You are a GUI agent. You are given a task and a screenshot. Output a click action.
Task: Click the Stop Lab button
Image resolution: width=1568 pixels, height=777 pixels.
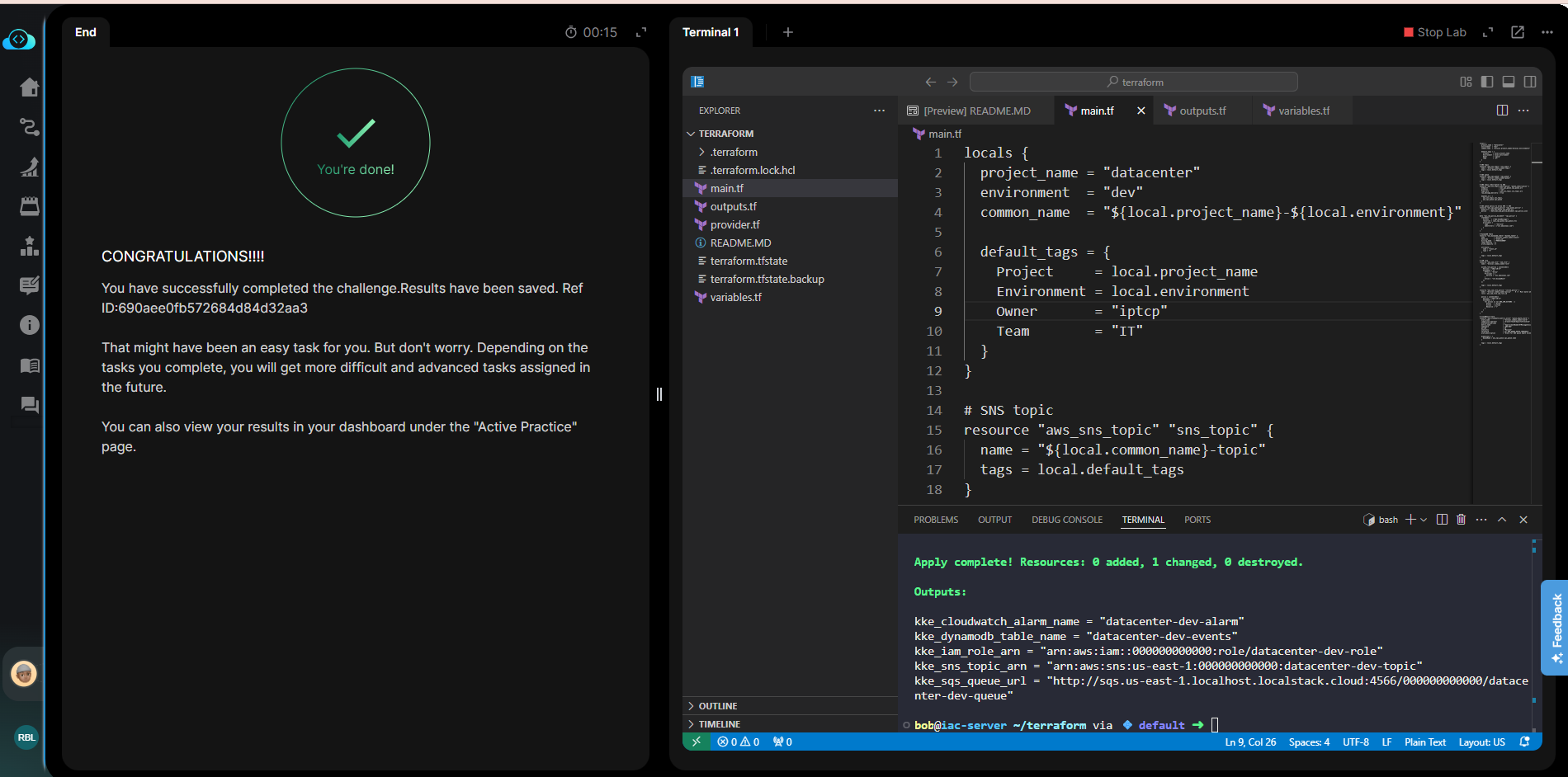1434,32
